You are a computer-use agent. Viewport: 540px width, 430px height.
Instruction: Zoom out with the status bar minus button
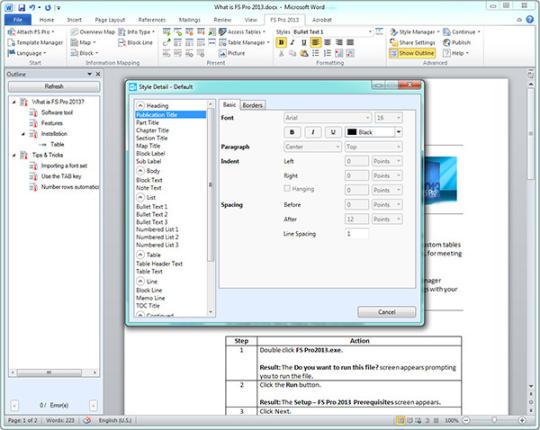tap(466, 420)
